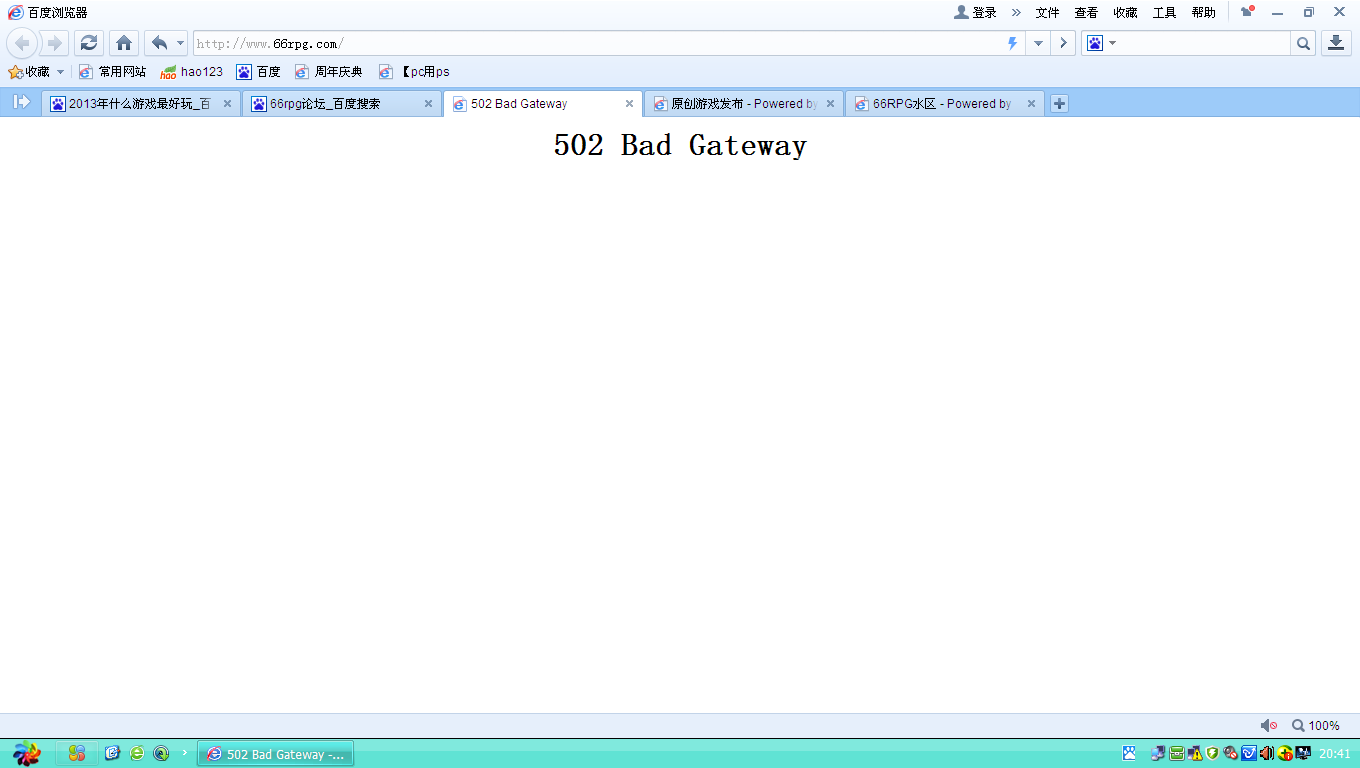Click the magnifier search button

(x=1303, y=43)
